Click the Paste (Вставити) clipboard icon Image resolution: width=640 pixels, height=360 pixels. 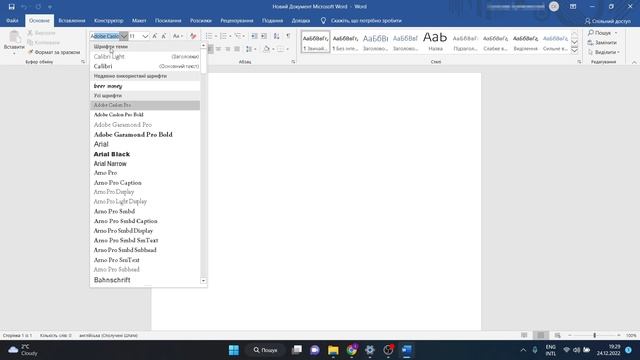click(x=14, y=37)
